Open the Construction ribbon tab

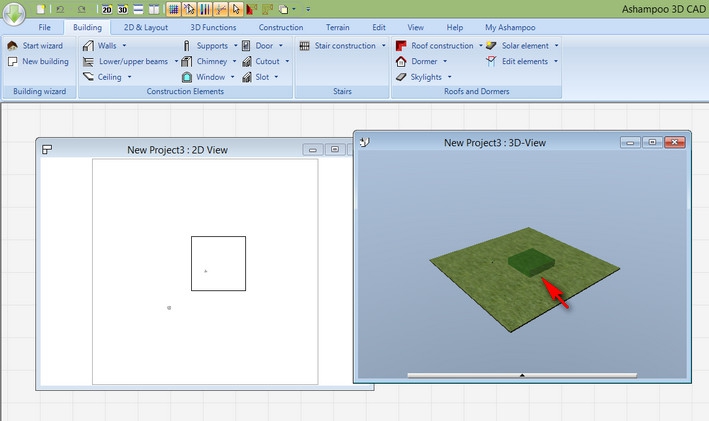[281, 27]
